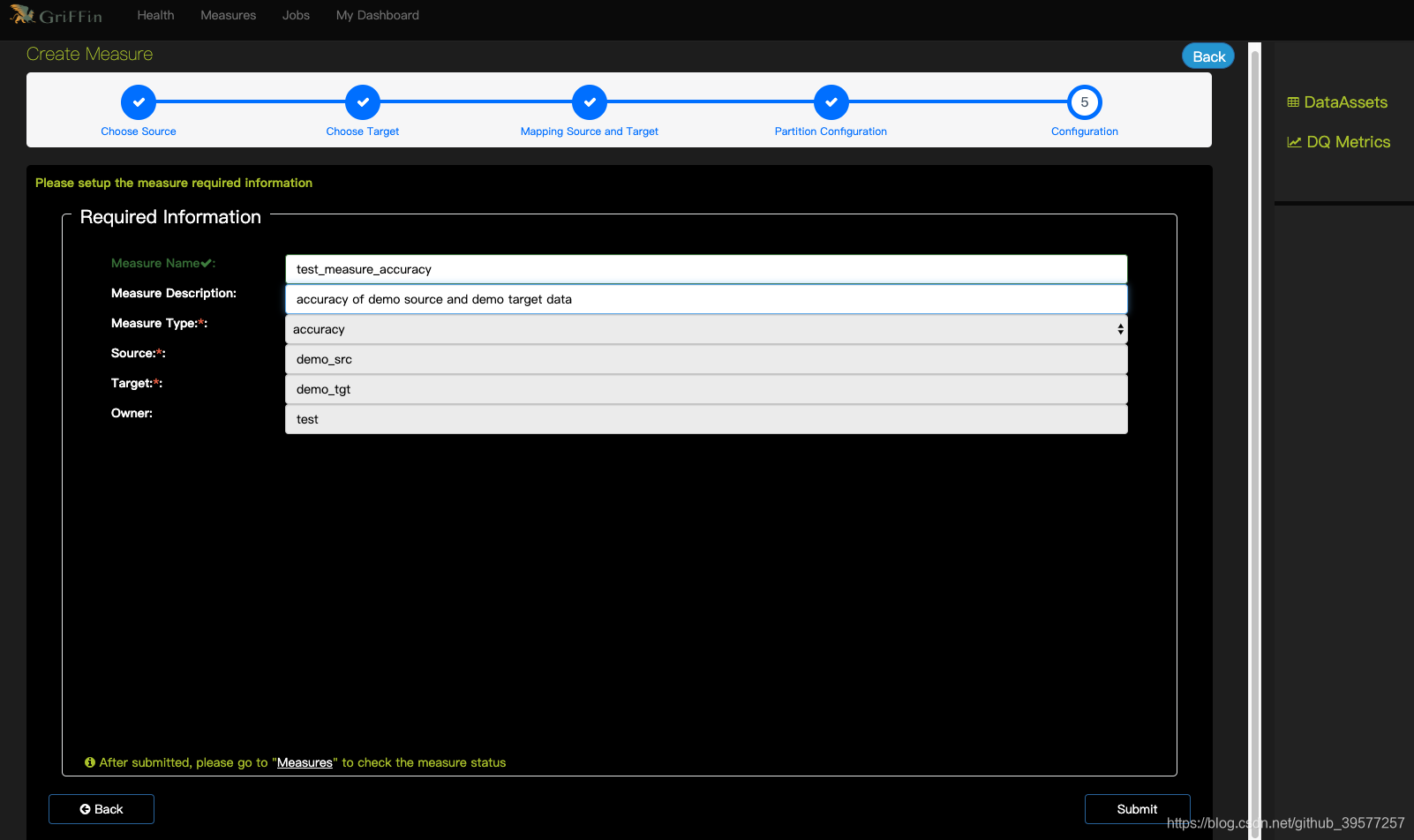Click the Measure Type label

coord(159,323)
